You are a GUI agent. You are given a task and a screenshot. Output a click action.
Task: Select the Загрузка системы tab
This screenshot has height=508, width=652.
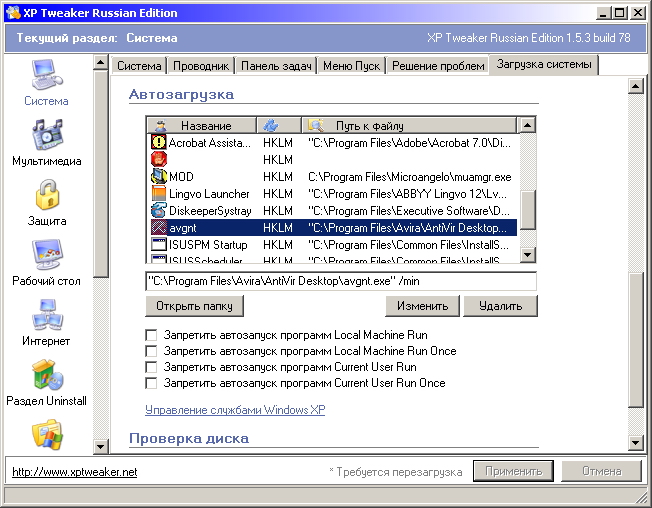pyautogui.click(x=544, y=64)
